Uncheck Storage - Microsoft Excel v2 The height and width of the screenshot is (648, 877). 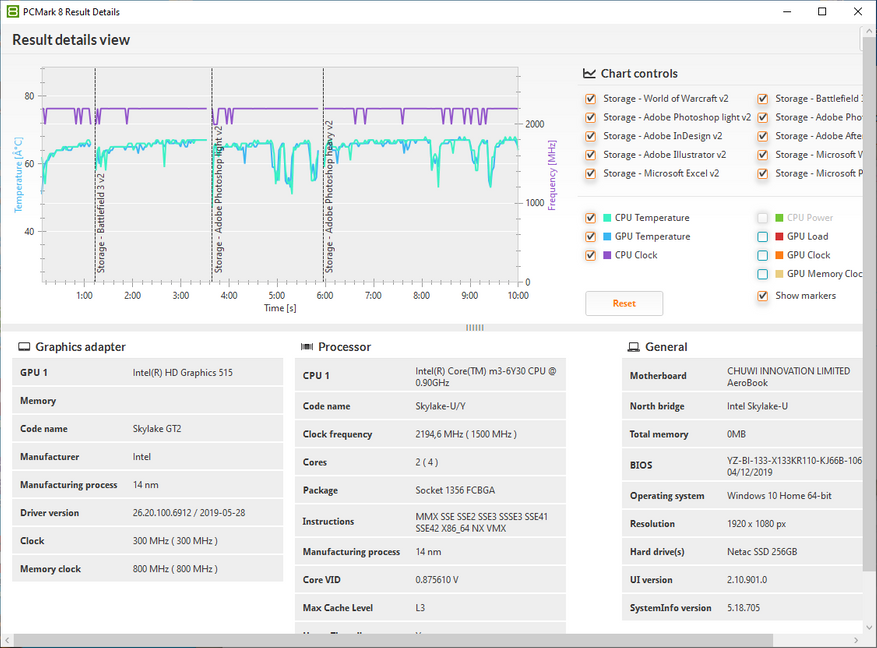[591, 174]
